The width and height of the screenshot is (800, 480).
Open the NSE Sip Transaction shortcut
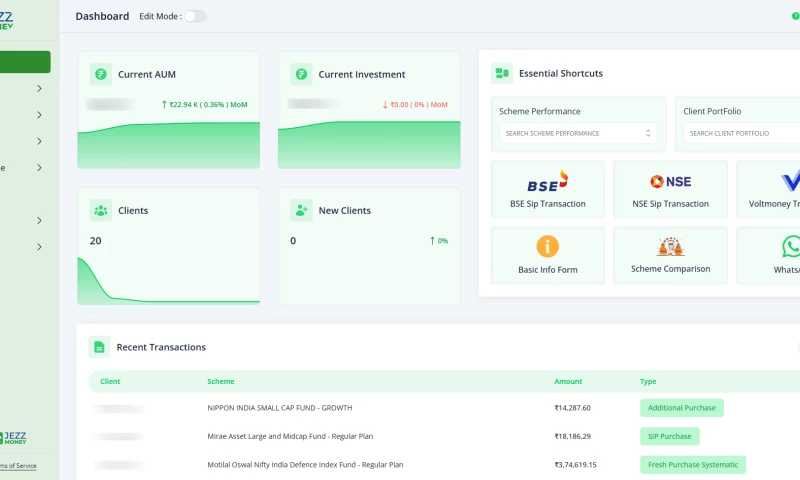pos(670,181)
